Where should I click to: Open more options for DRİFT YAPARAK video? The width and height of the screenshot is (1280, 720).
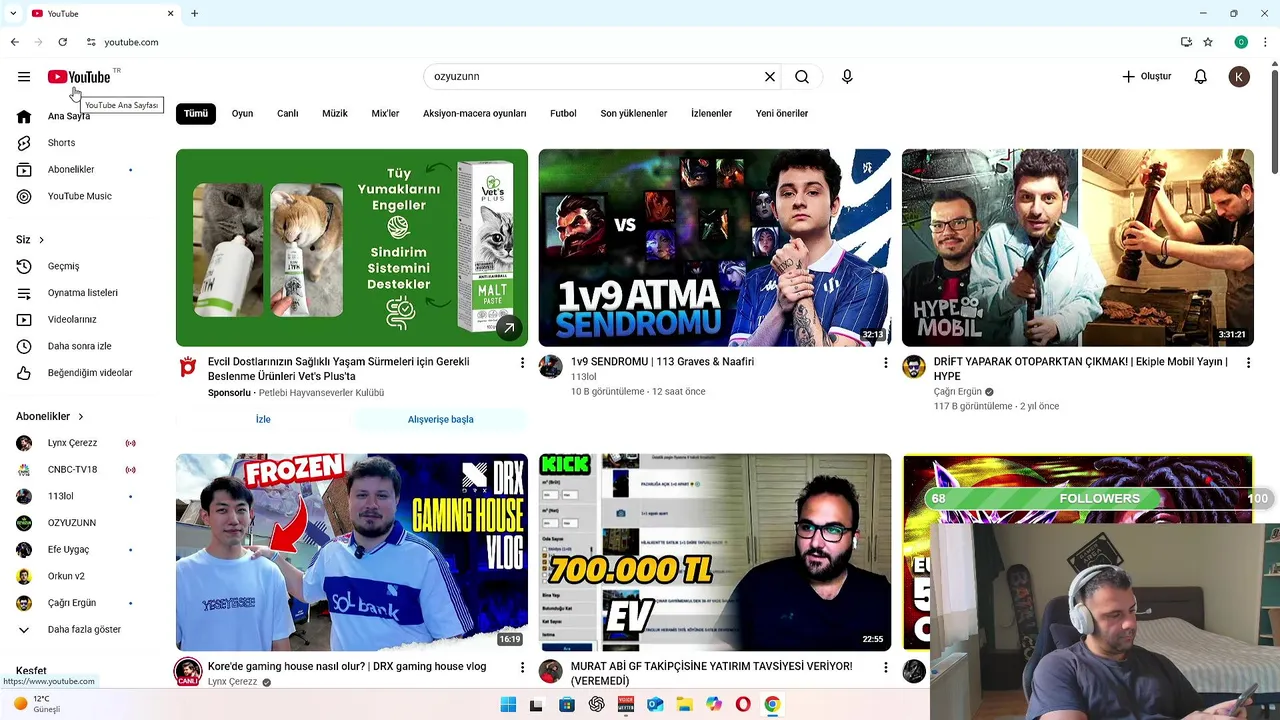coord(1248,363)
